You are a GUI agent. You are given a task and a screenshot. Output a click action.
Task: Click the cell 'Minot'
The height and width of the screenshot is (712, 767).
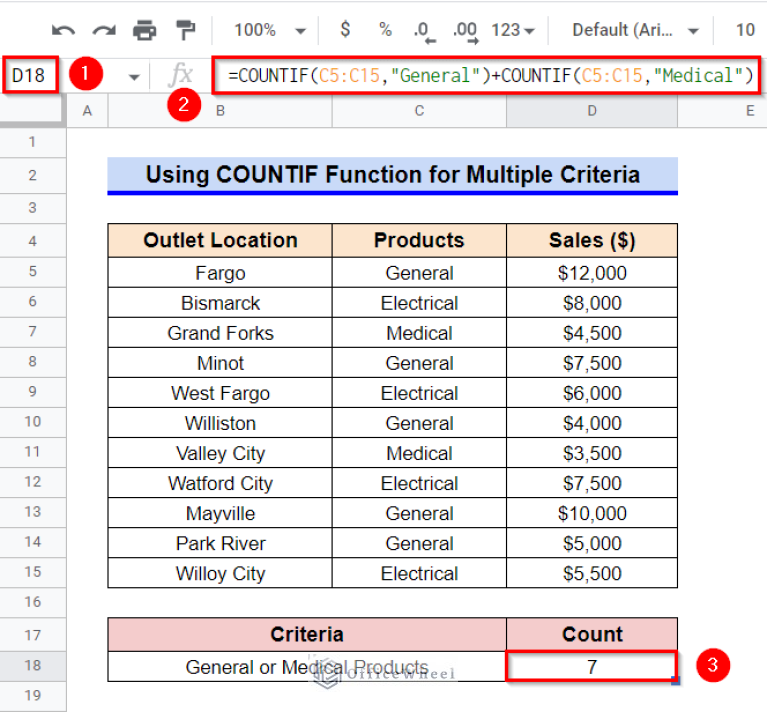tap(220, 363)
